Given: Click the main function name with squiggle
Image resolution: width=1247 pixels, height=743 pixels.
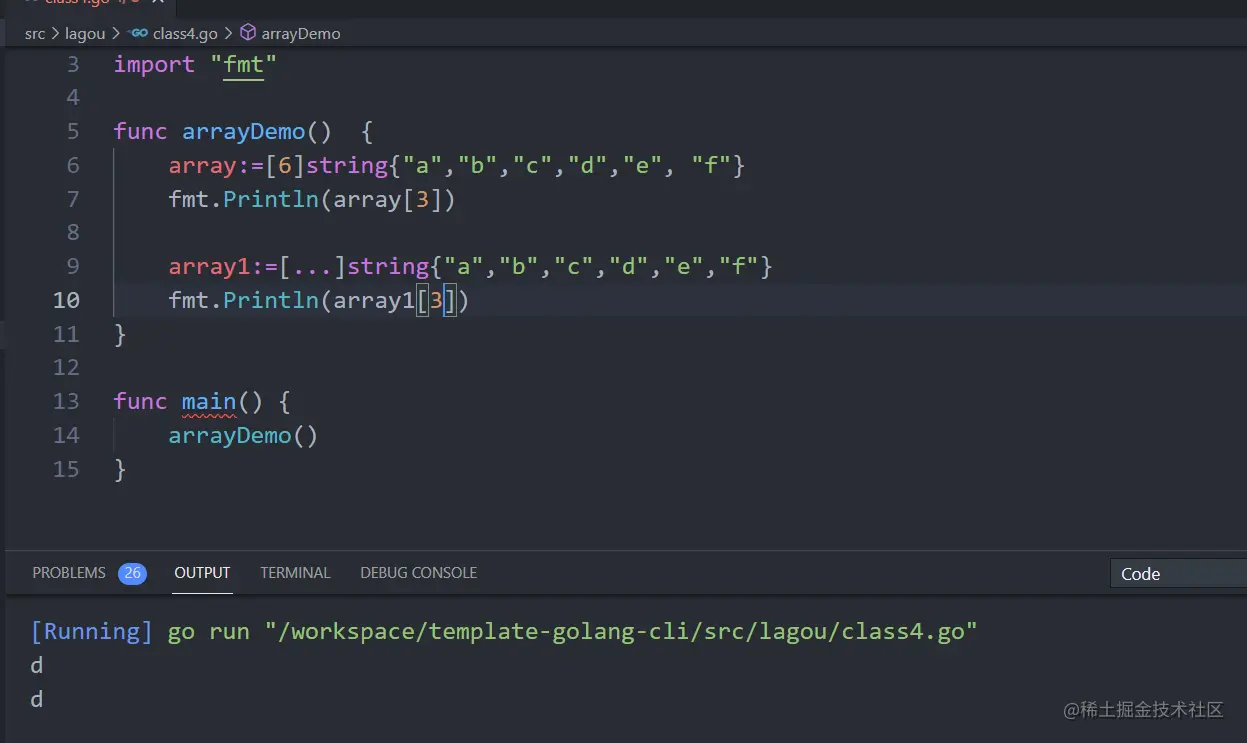Looking at the screenshot, I should pos(209,402).
